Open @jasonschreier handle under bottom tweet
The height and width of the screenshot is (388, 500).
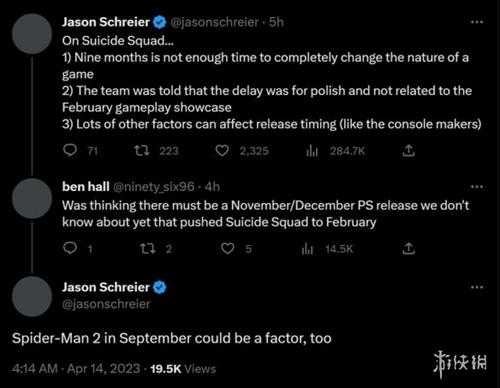[x=106, y=304]
